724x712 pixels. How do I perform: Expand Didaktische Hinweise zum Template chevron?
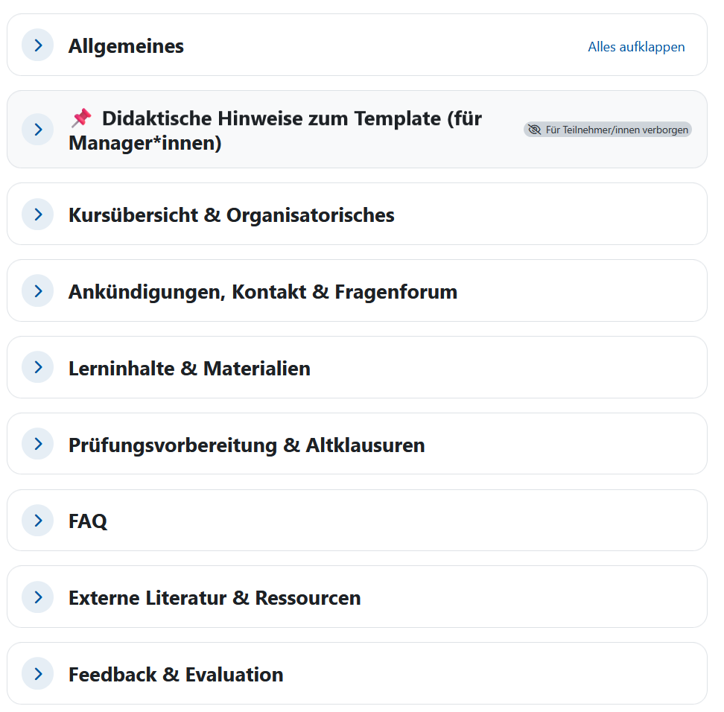click(x=37, y=130)
